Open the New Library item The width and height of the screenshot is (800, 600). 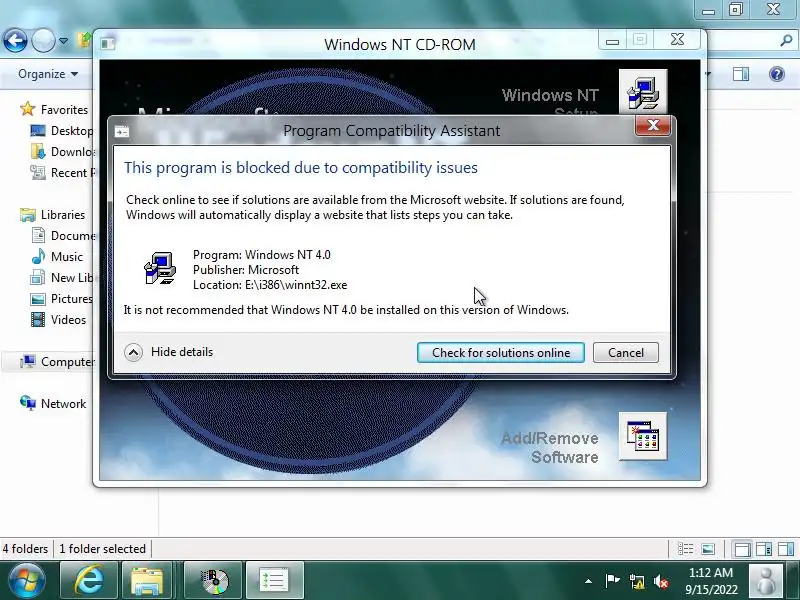tap(62, 278)
